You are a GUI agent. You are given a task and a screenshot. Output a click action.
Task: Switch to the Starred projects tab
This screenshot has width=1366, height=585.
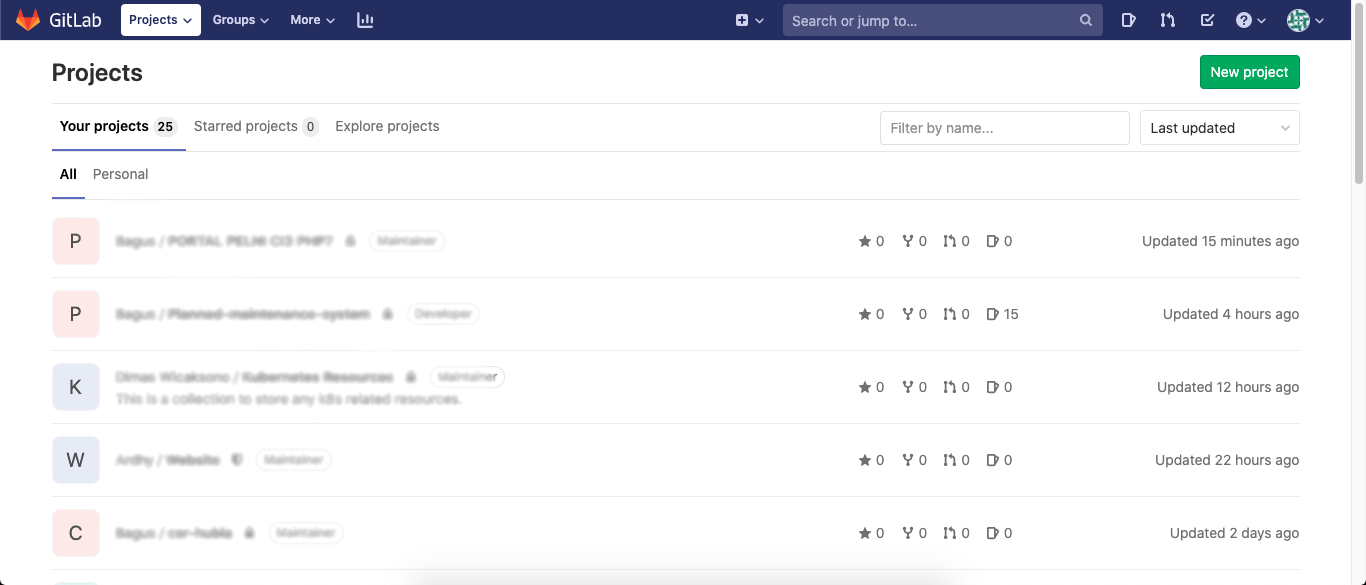coord(255,126)
